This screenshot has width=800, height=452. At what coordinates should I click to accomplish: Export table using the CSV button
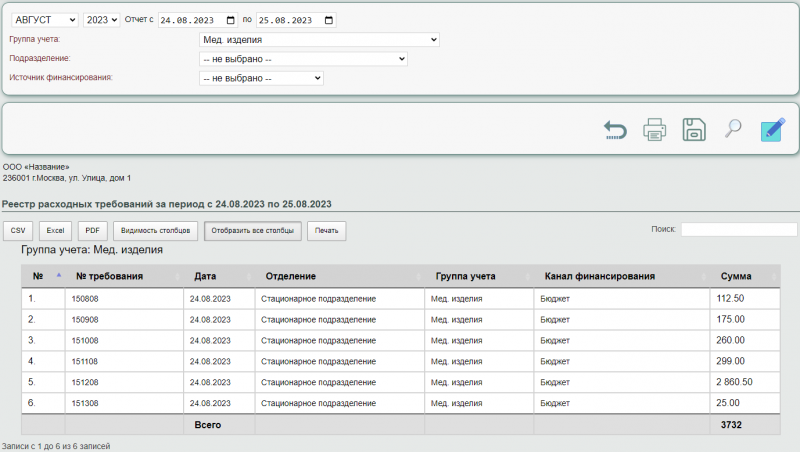coord(18,231)
